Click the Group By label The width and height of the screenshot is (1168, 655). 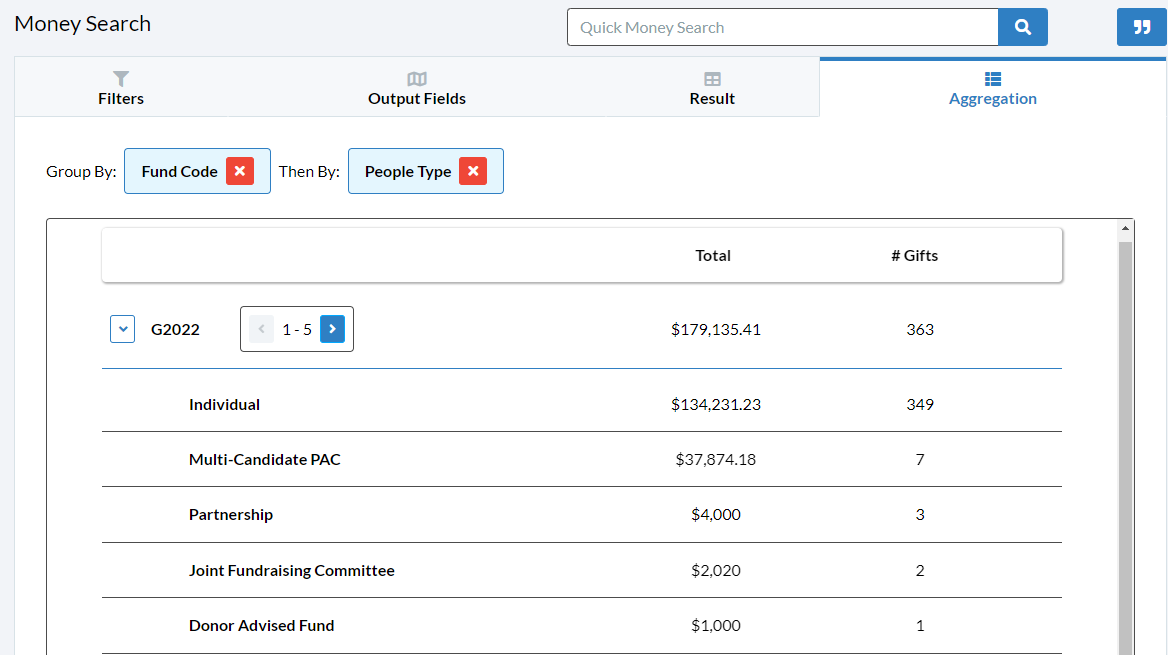pos(81,171)
